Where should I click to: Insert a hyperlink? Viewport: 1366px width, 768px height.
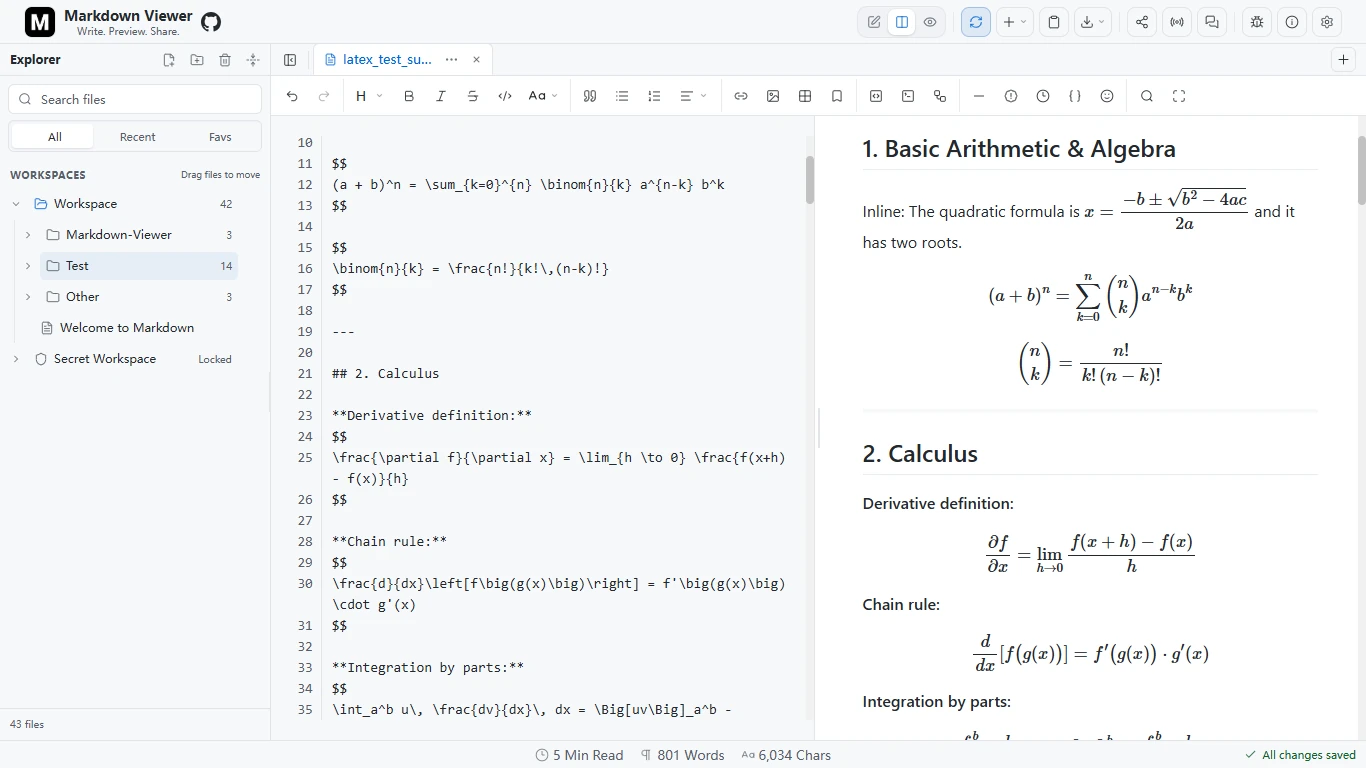pyautogui.click(x=741, y=96)
